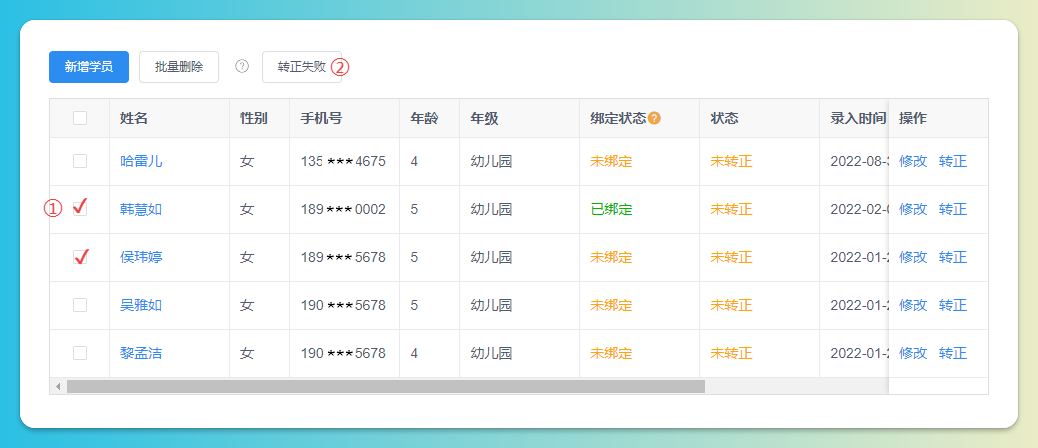Click the 未绑定 status of 侯玮婷

[611, 257]
